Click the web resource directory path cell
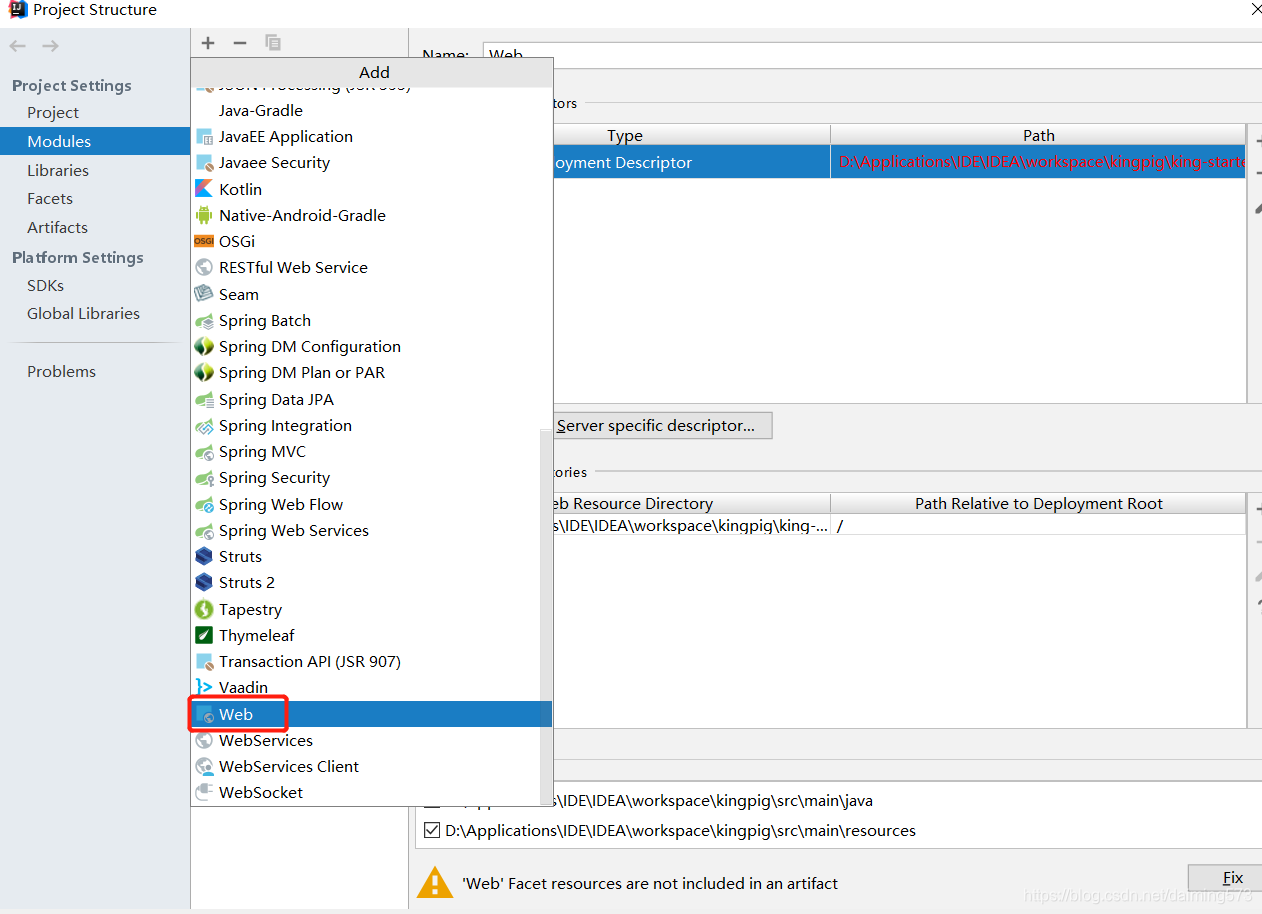This screenshot has width=1262, height=914. point(690,525)
